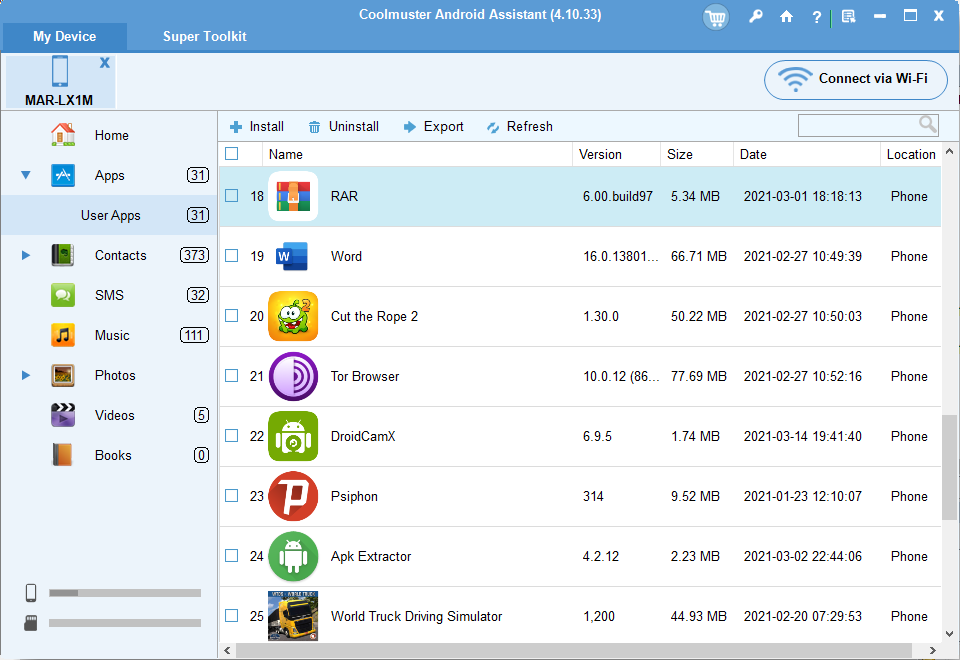Click the phone storage usage bar
The width and height of the screenshot is (960, 660).
pos(125,593)
